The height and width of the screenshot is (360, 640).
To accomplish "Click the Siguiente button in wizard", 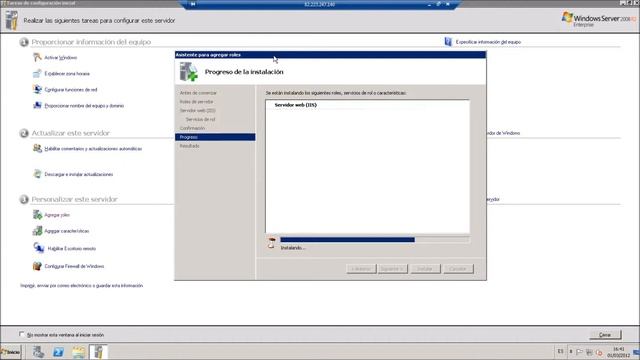I will (393, 269).
